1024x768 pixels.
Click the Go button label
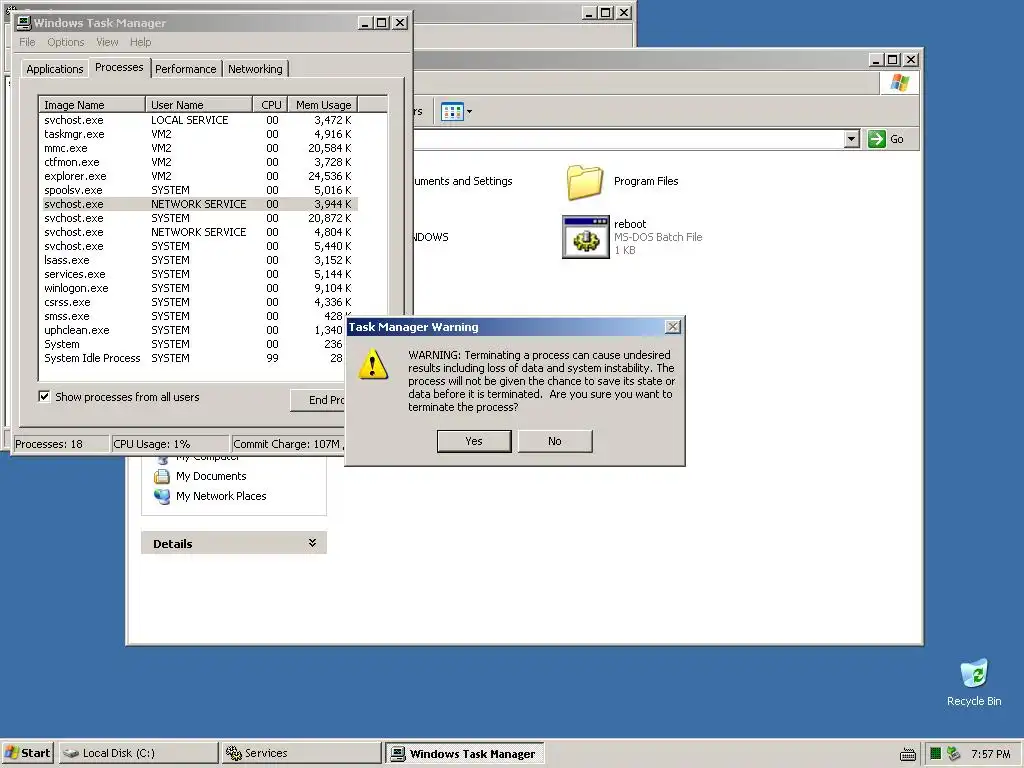[897, 139]
